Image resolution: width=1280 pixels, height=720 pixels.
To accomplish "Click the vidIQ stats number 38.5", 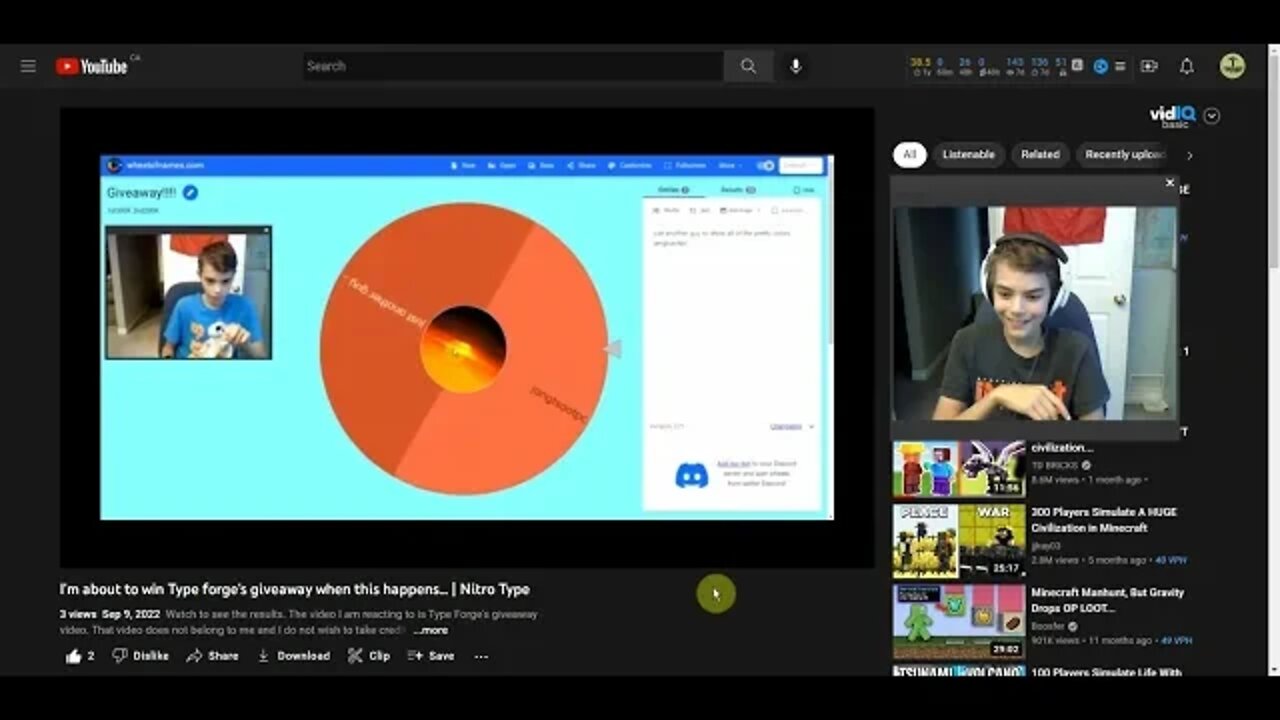I will point(920,61).
